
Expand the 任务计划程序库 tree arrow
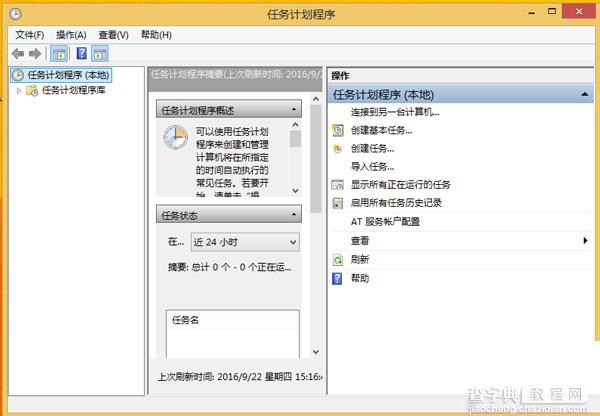click(18, 91)
